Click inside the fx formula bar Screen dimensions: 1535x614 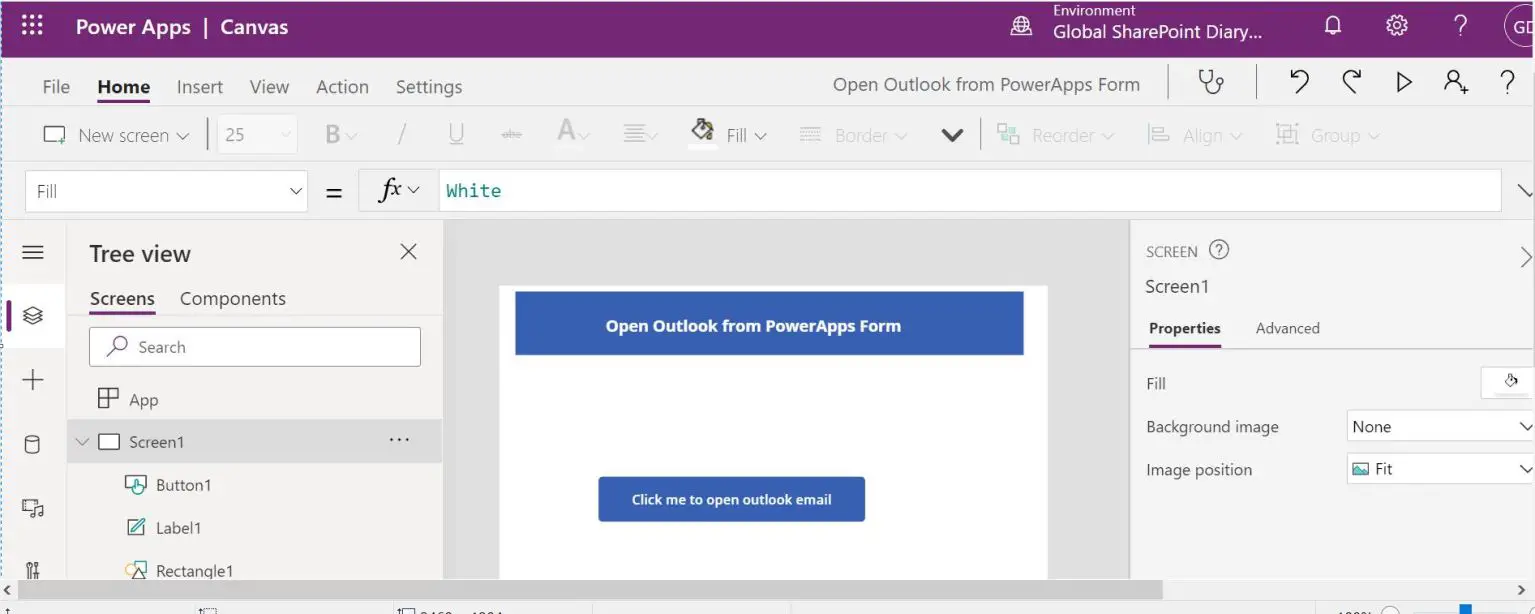coord(700,190)
